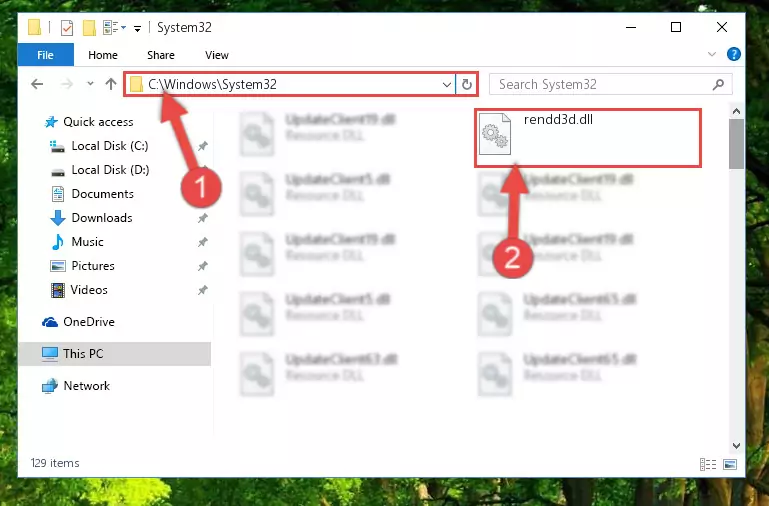
Task: Click the pin icon beside Downloads
Action: (202, 218)
